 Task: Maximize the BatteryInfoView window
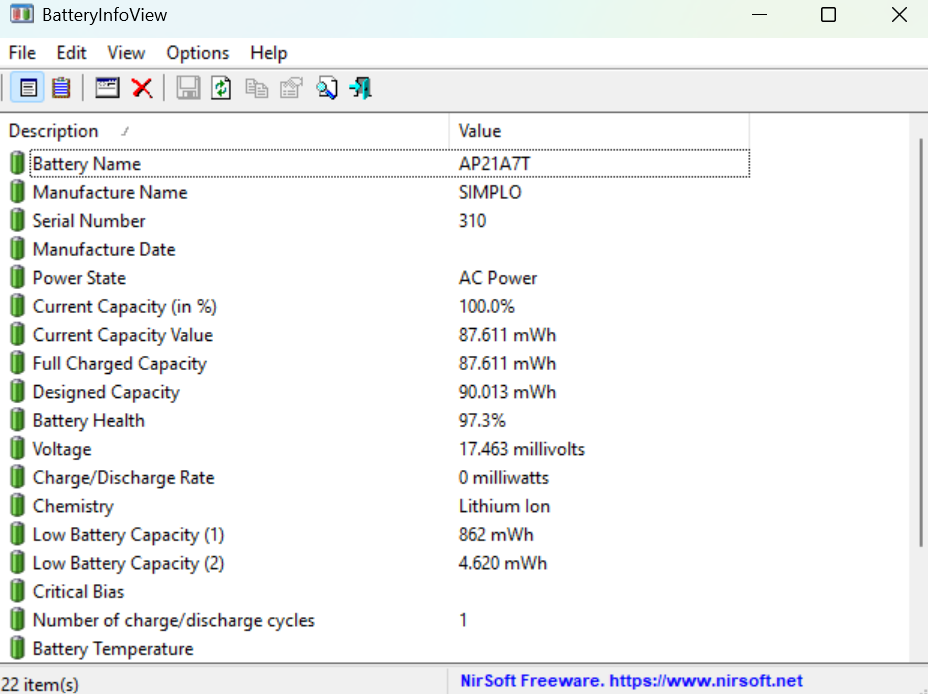[829, 14]
